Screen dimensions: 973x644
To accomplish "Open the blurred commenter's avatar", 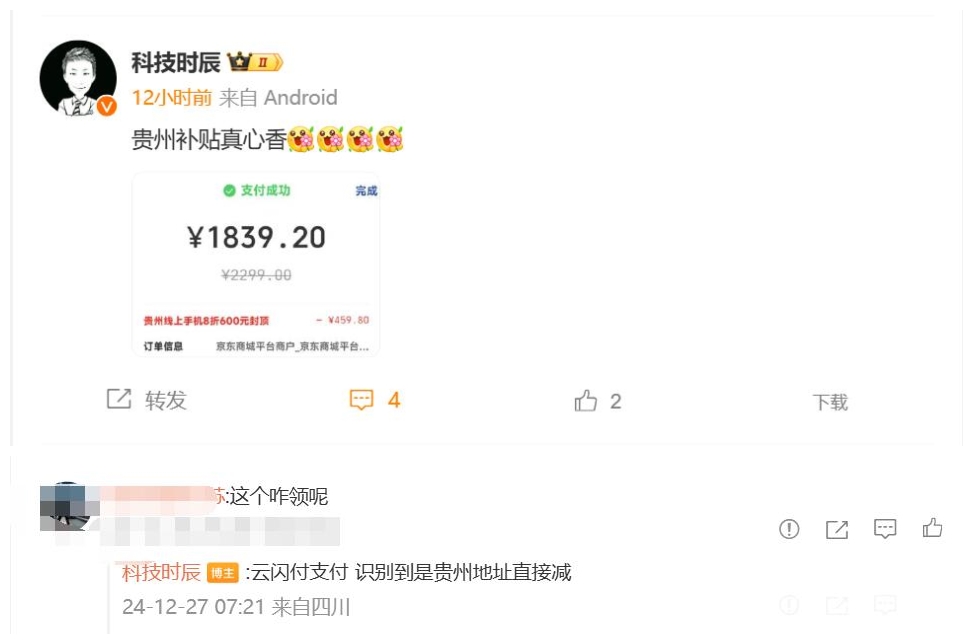I will coord(66,506).
